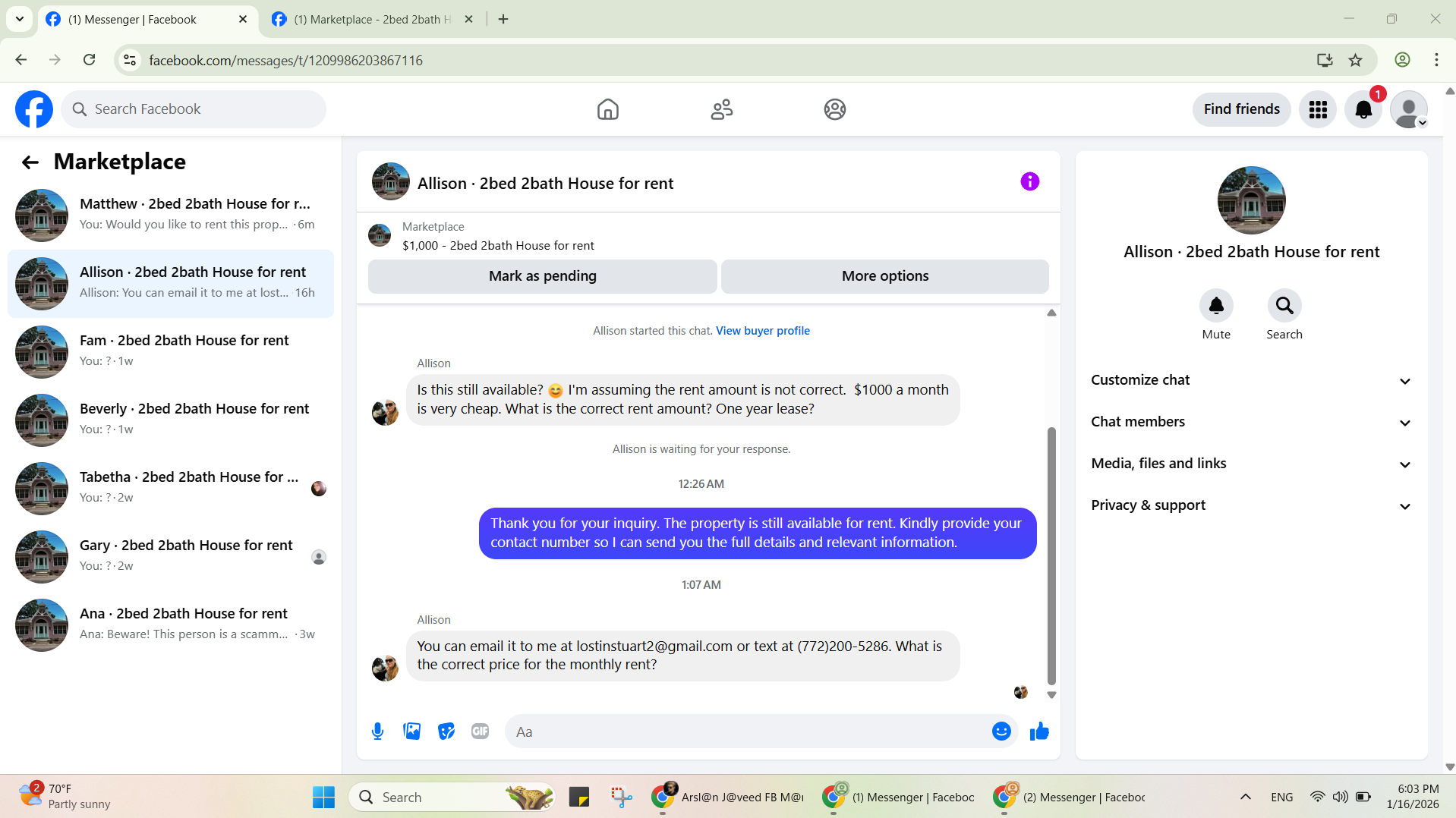Click More options button
Screen dimensions: 1456x818
click(x=884, y=276)
